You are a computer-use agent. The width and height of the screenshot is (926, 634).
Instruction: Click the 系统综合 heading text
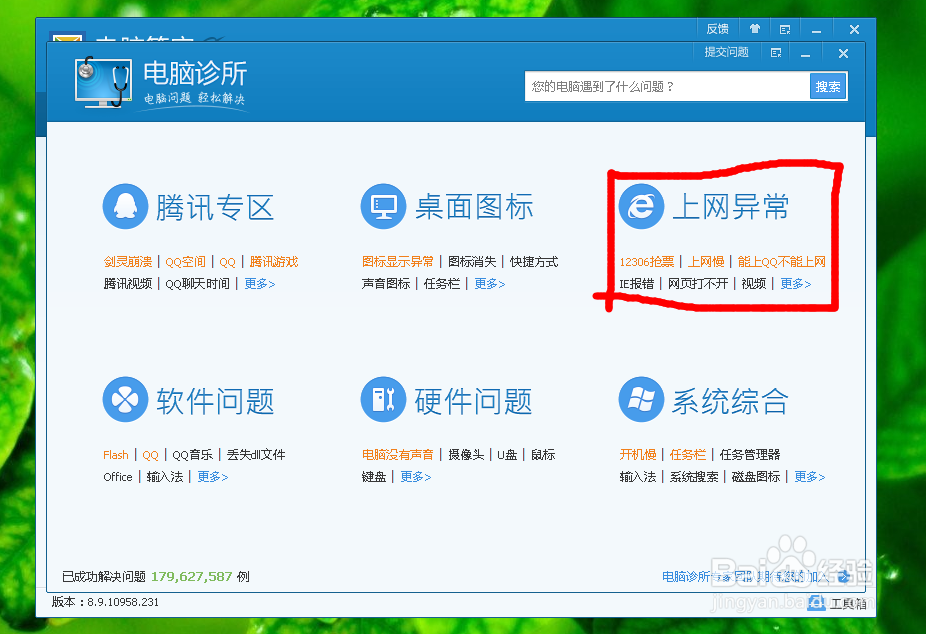[x=731, y=401]
